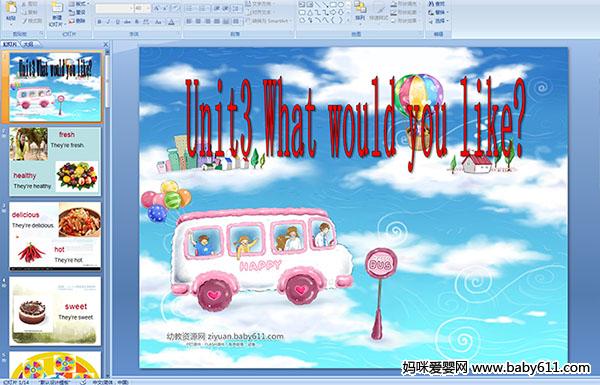This screenshot has width=600, height=385.
Task: Click the Font Color (A) button
Action: coord(171,22)
